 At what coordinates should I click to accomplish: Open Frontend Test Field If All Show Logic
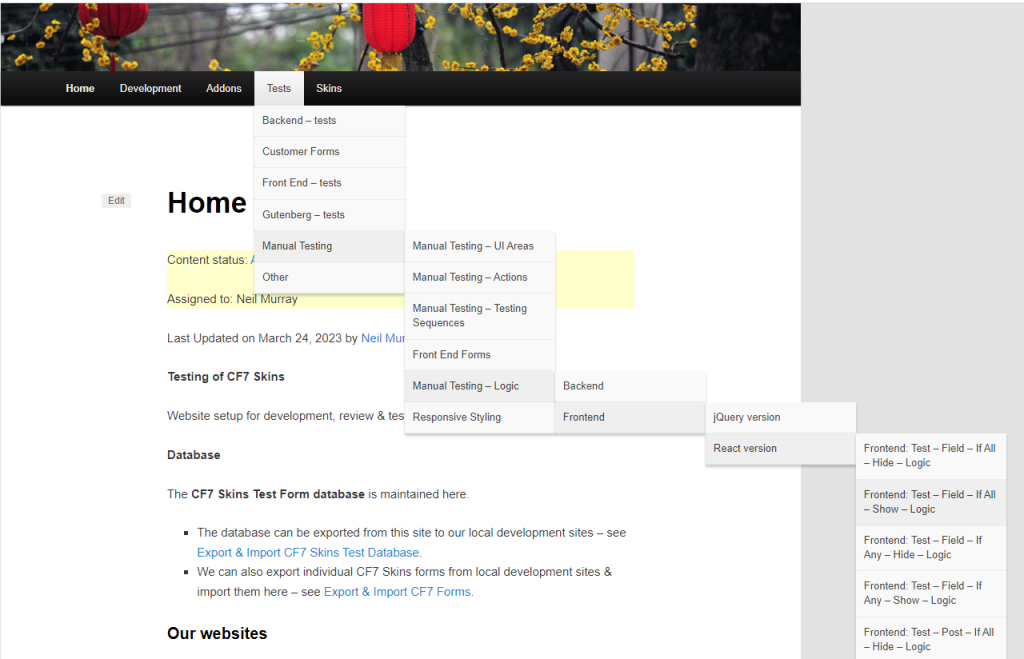click(x=929, y=502)
